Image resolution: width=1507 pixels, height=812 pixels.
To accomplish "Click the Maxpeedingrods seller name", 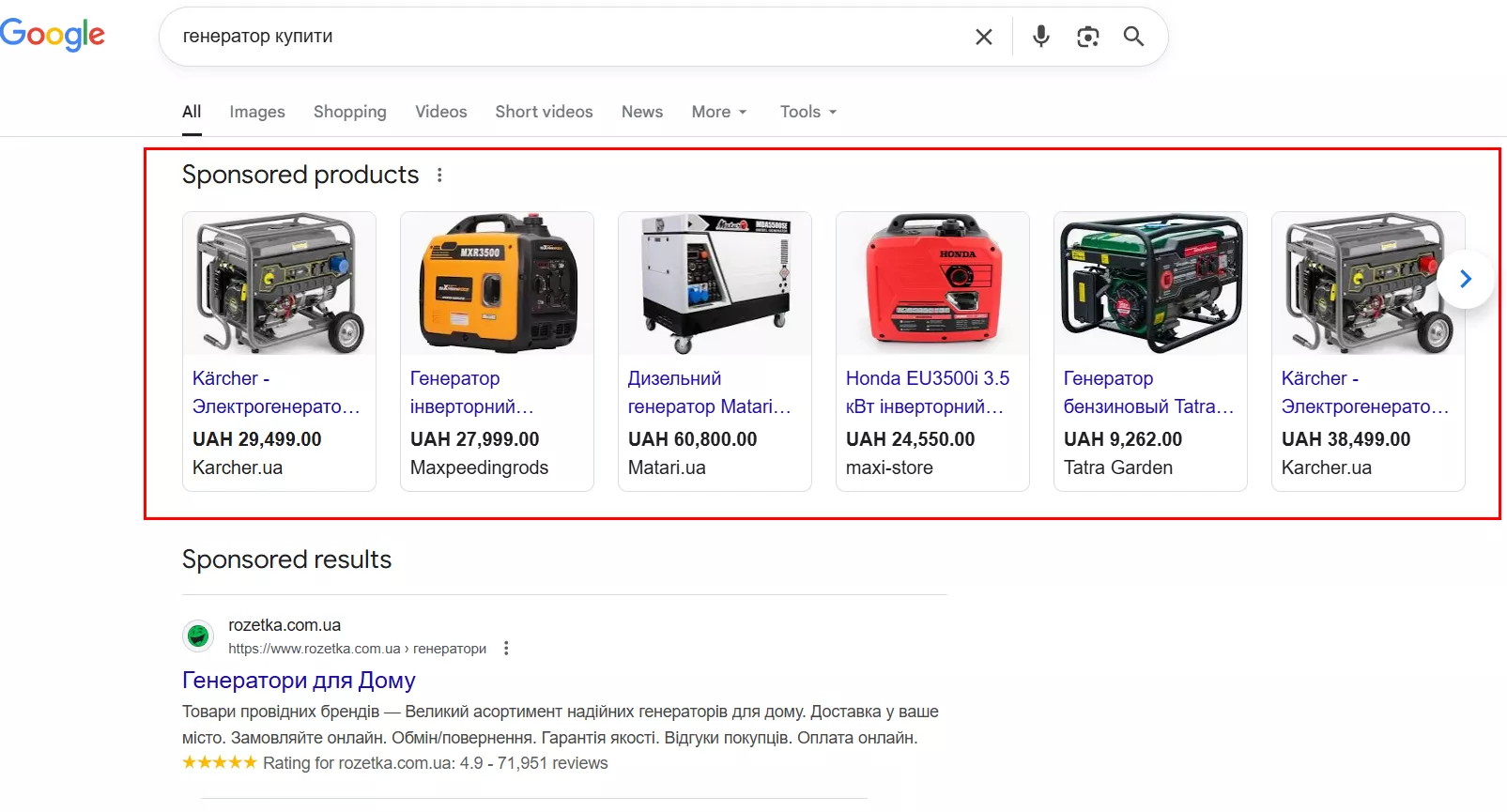I will click(480, 467).
